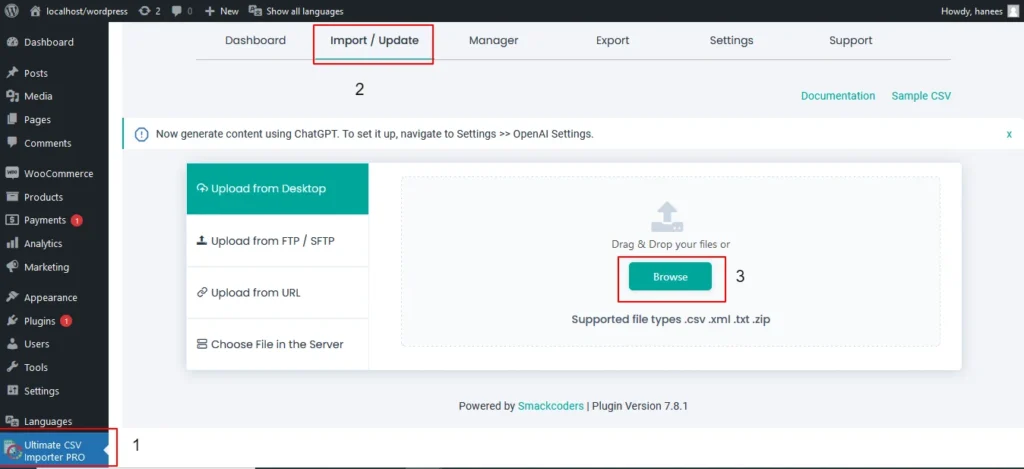Dismiss the ChatGPT notice with x

tap(1009, 134)
